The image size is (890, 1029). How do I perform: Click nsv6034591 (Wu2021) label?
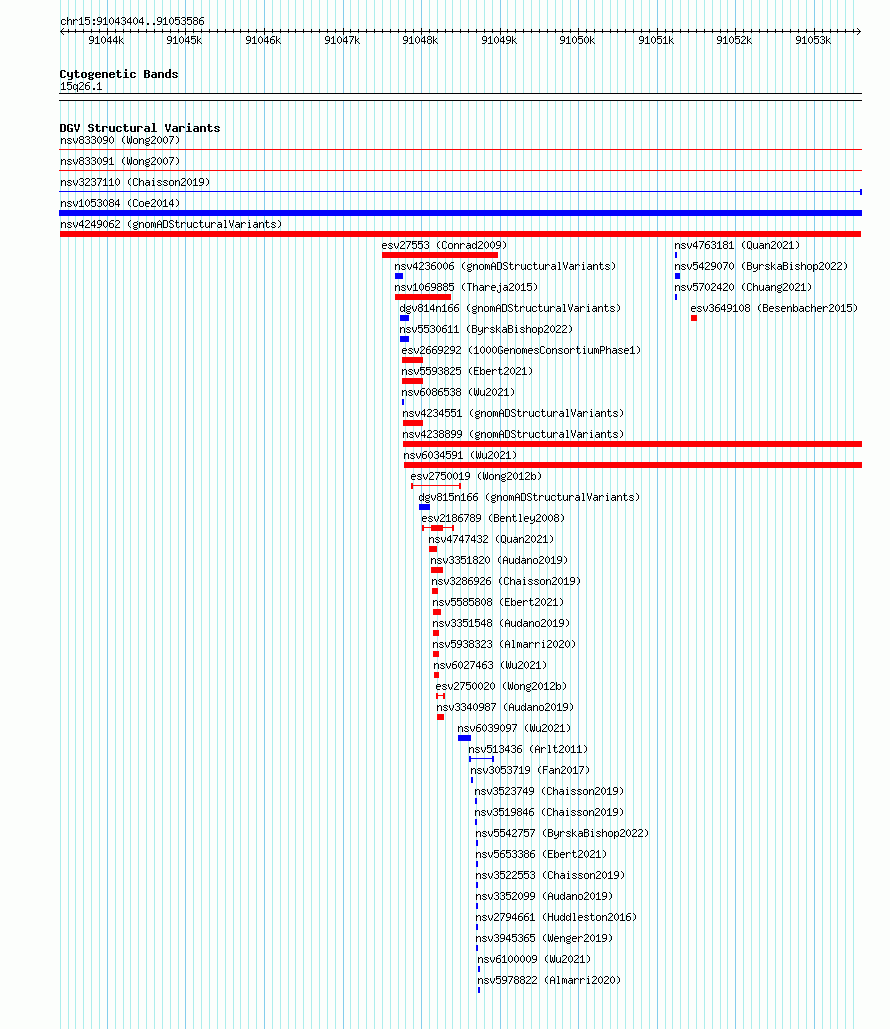460,455
